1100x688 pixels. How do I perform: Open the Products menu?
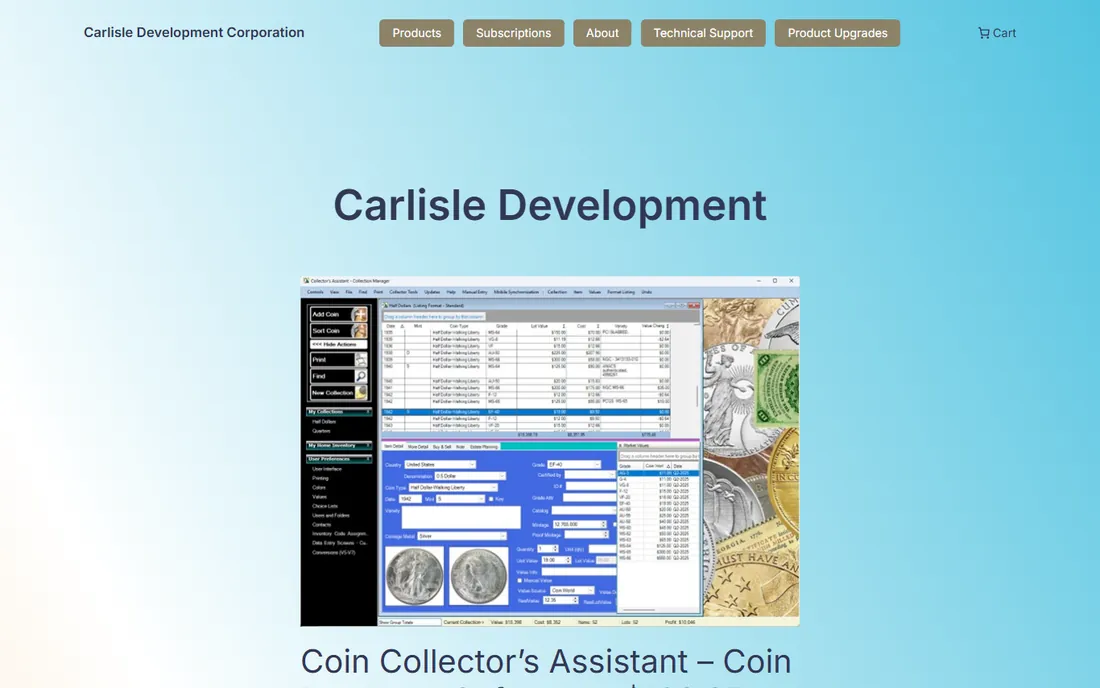416,33
